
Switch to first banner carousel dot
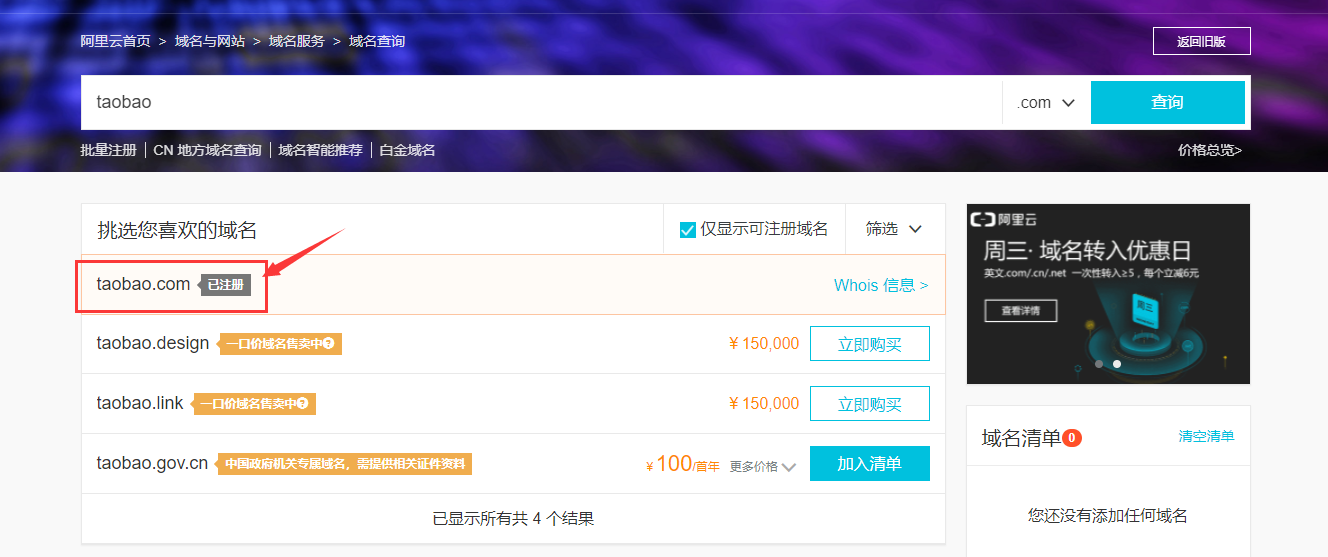coord(1099,364)
